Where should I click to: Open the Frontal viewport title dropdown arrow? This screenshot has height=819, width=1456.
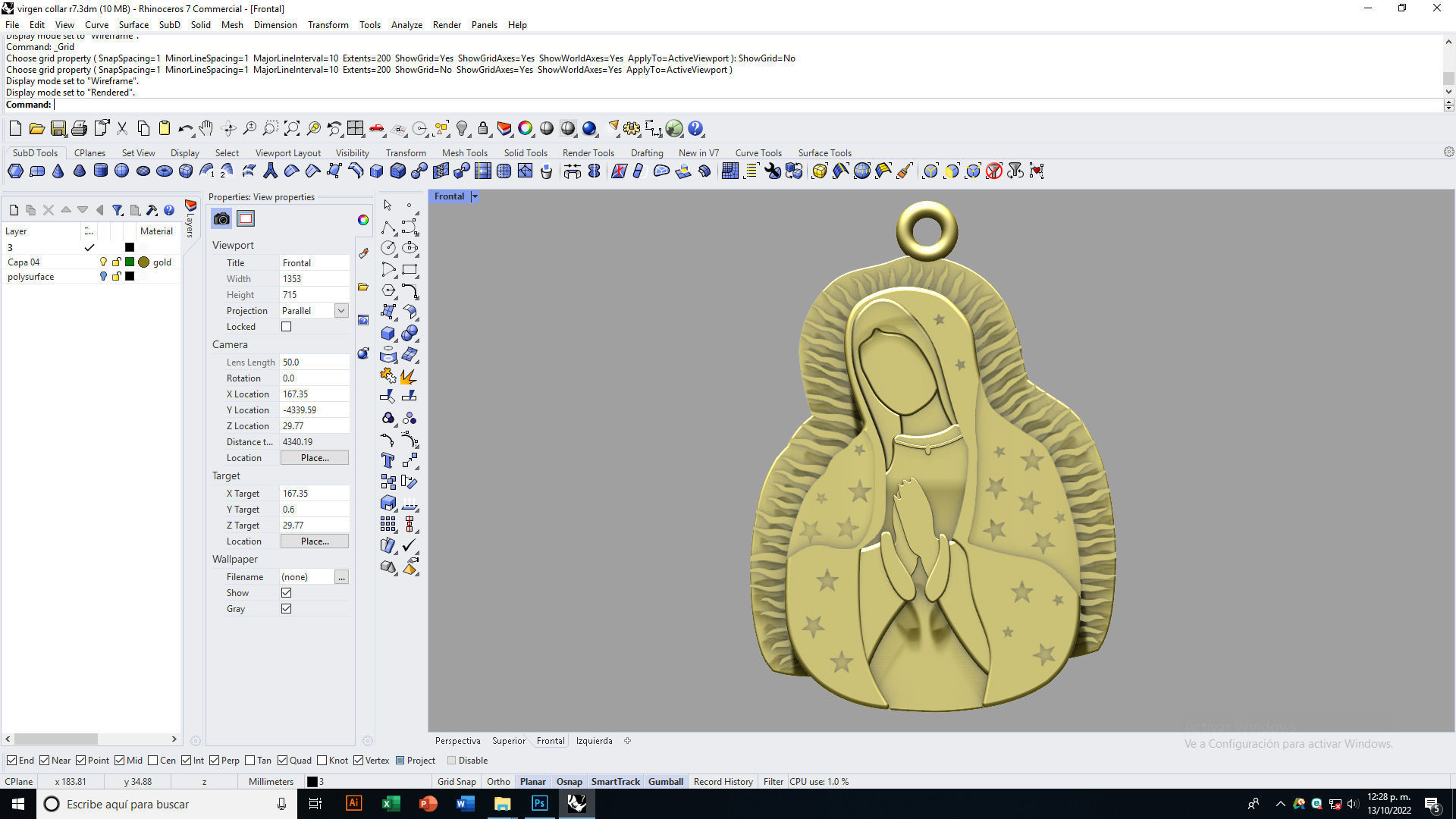[x=475, y=196]
